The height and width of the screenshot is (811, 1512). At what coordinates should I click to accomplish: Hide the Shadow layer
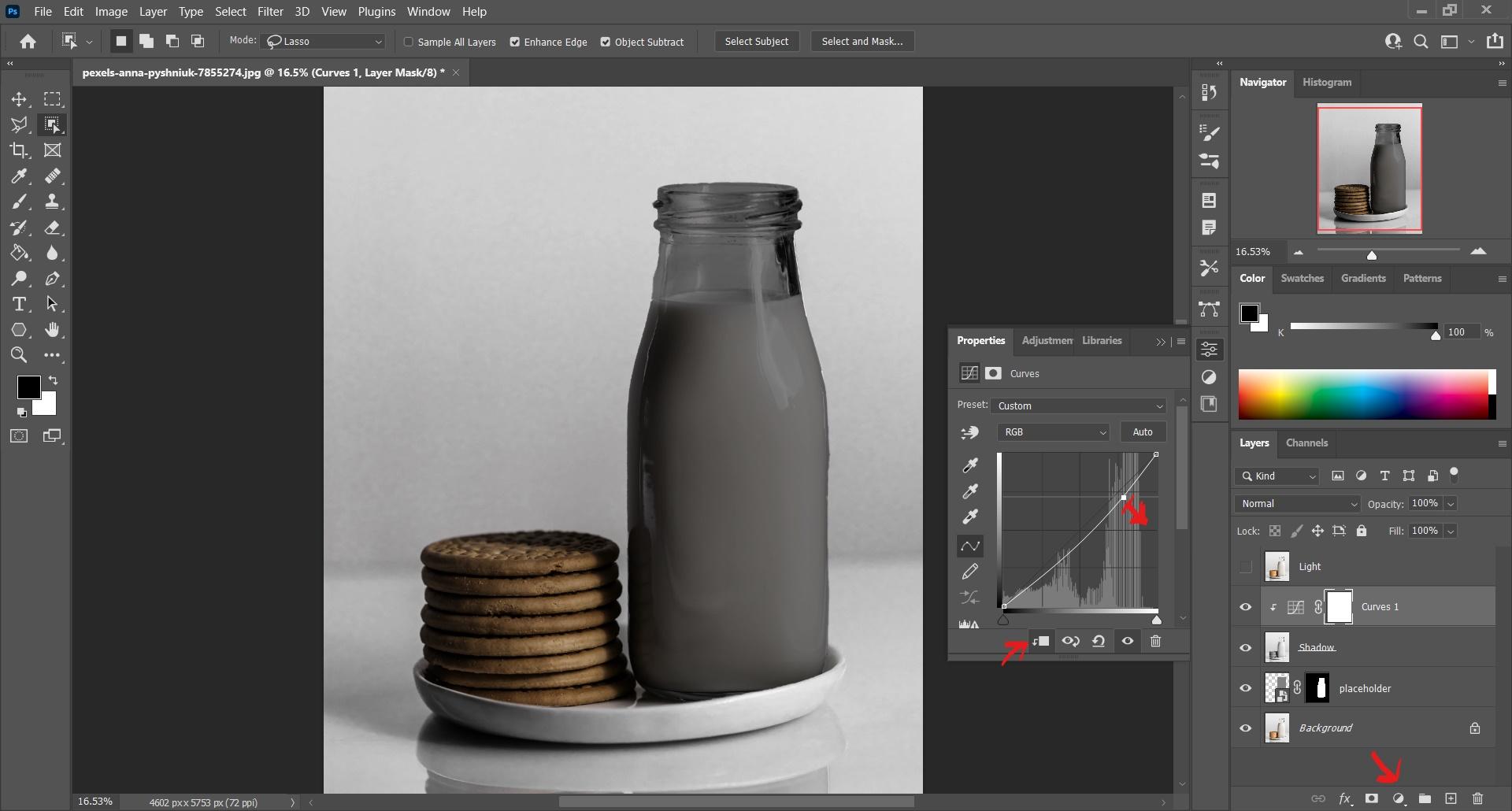(x=1246, y=647)
